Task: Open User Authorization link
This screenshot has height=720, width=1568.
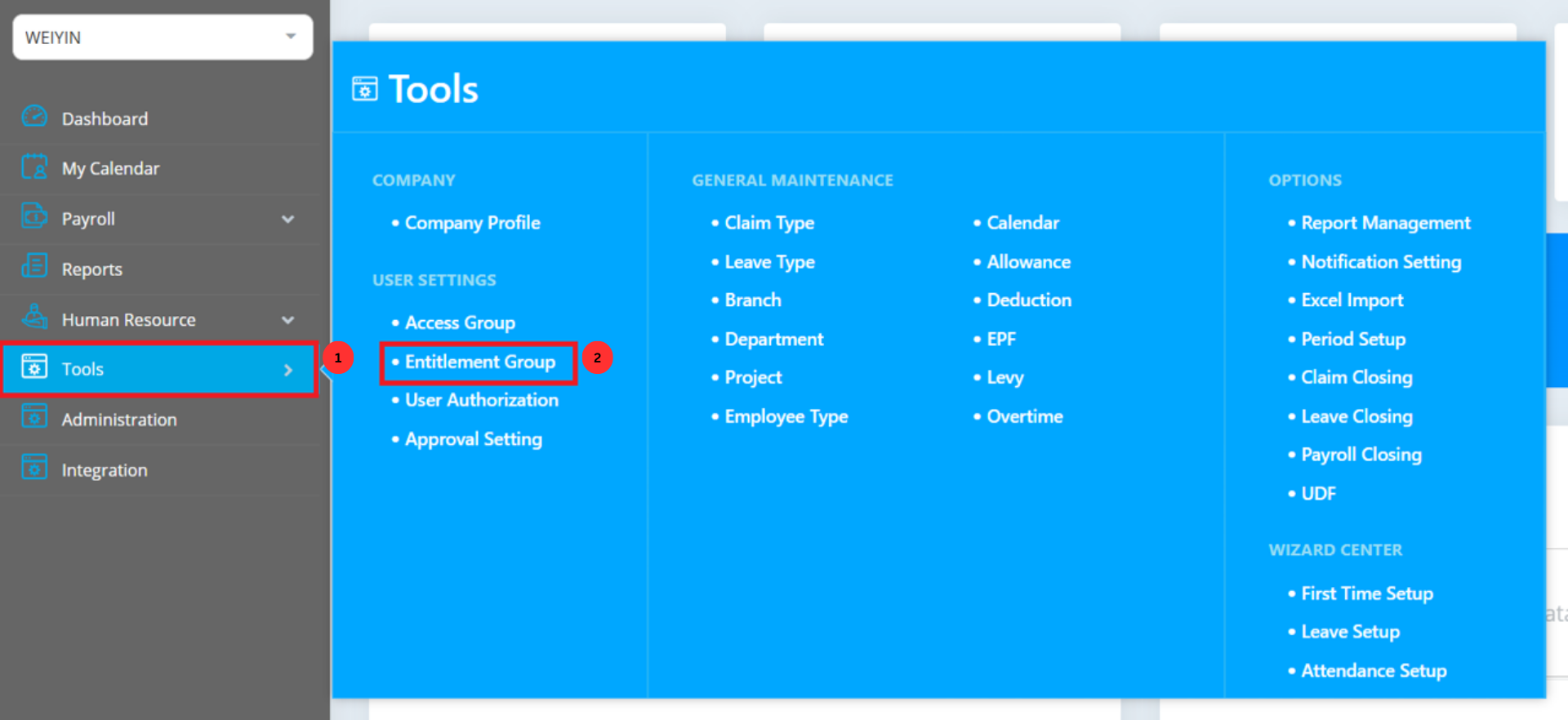Action: click(x=482, y=400)
